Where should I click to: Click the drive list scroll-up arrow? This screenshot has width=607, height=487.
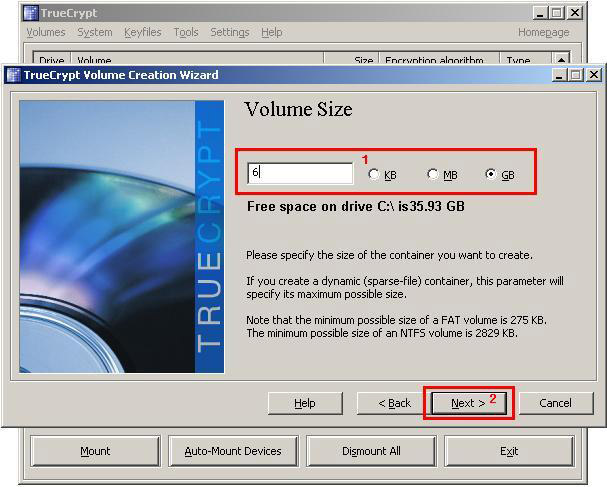[x=561, y=59]
